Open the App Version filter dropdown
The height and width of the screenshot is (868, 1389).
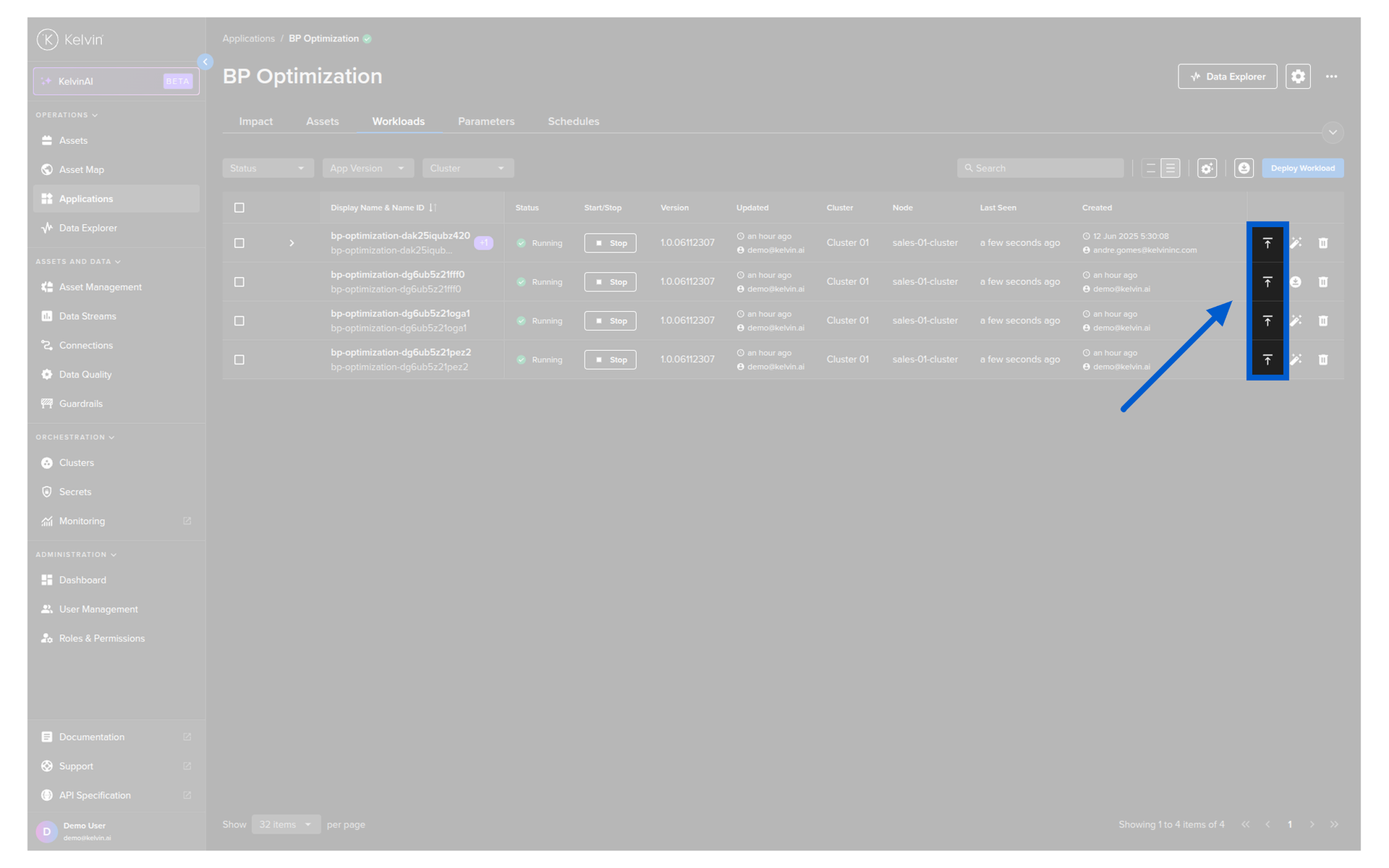tap(367, 169)
